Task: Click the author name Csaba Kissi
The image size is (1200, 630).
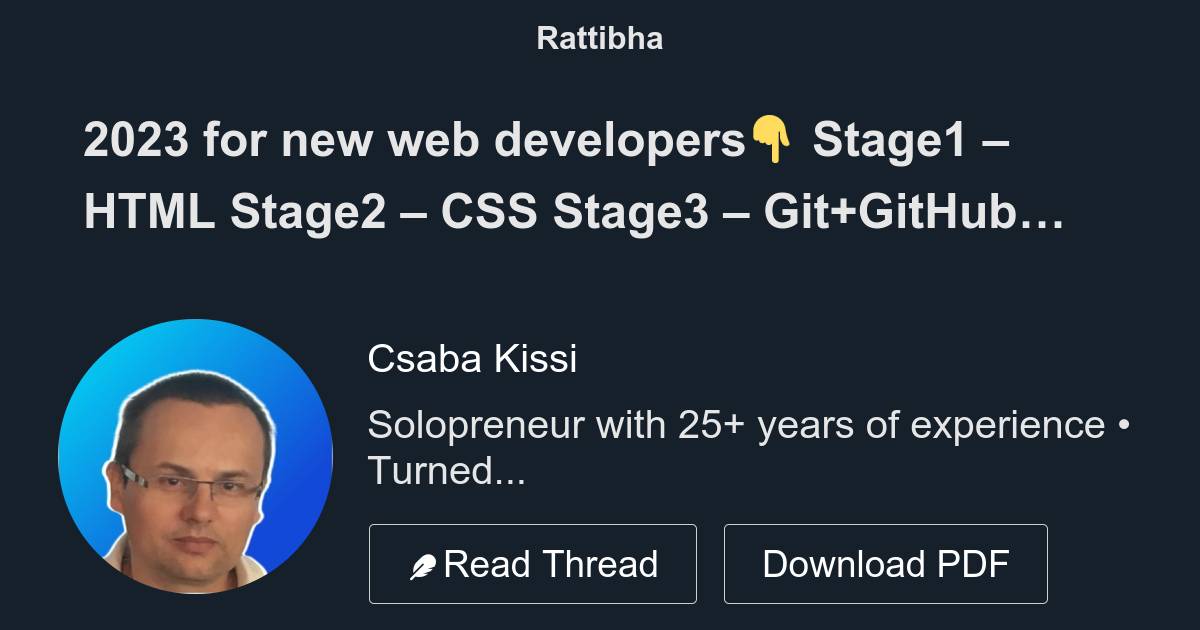Action: pyautogui.click(x=473, y=358)
